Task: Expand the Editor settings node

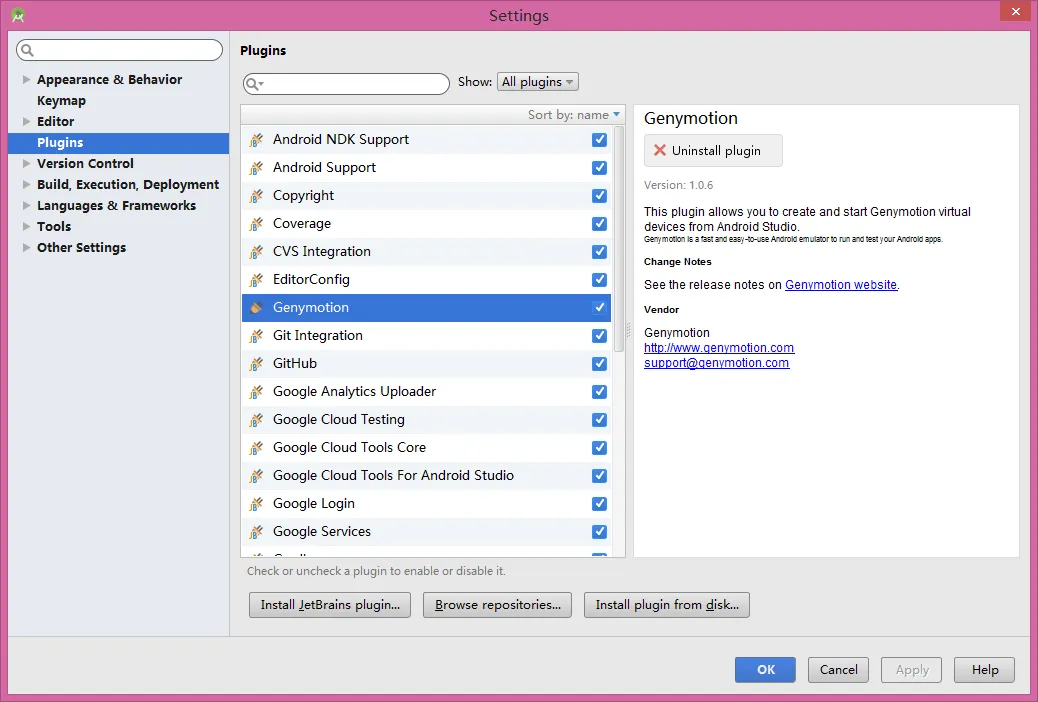Action: click(x=26, y=121)
